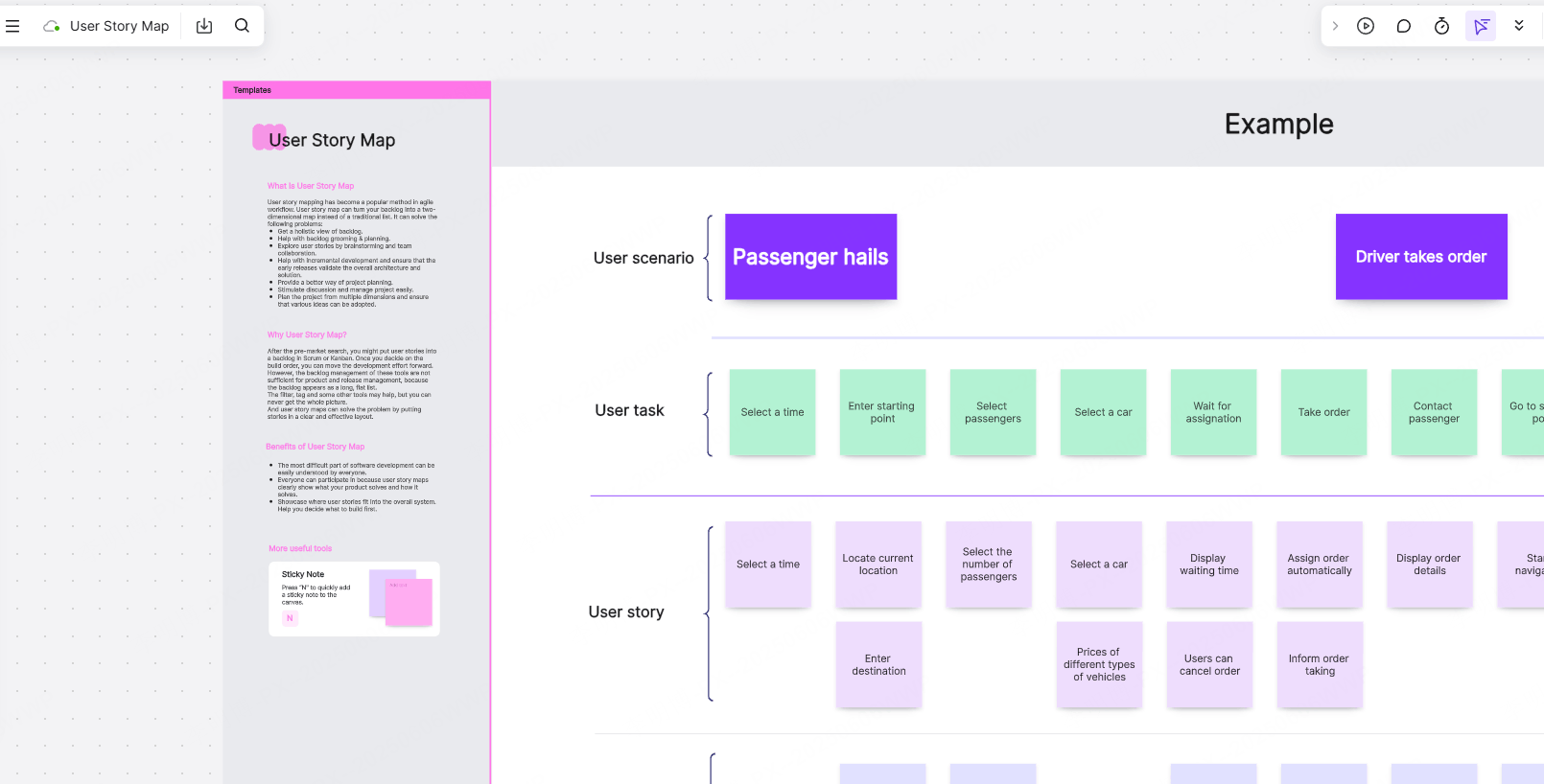Click the export/download board icon
Viewport: 1544px width, 784px height.
[204, 26]
